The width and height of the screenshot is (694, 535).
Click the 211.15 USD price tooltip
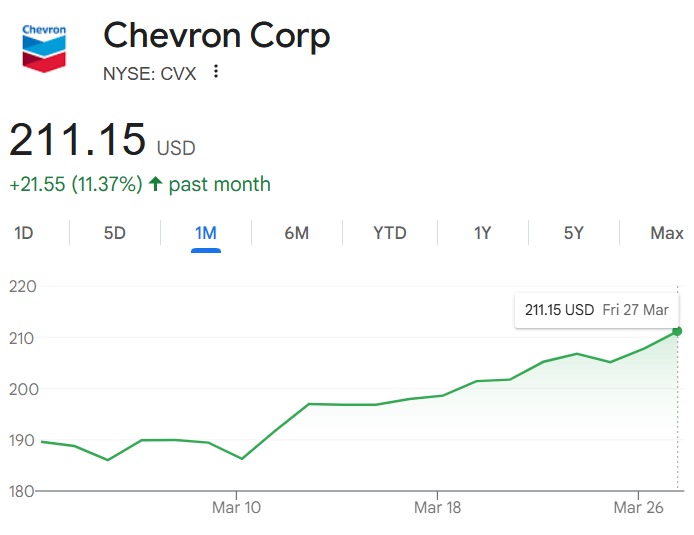point(596,310)
